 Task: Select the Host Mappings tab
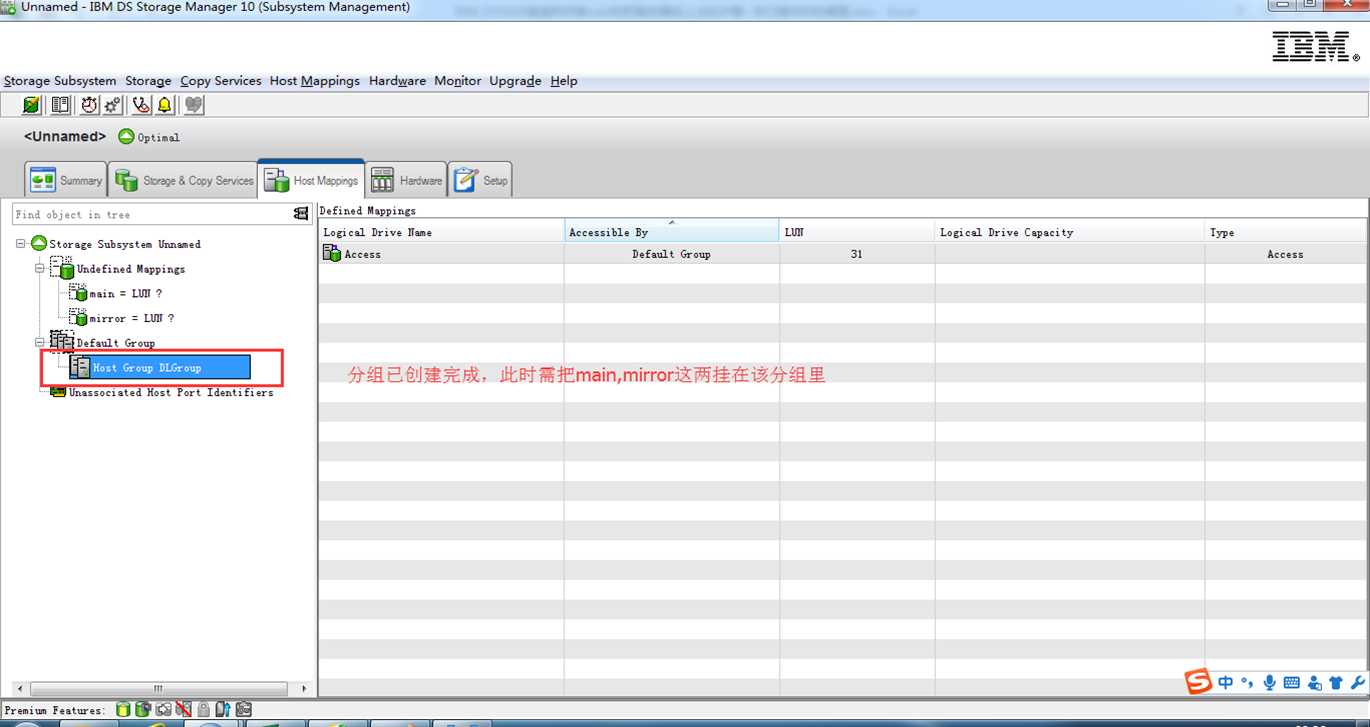coord(311,180)
